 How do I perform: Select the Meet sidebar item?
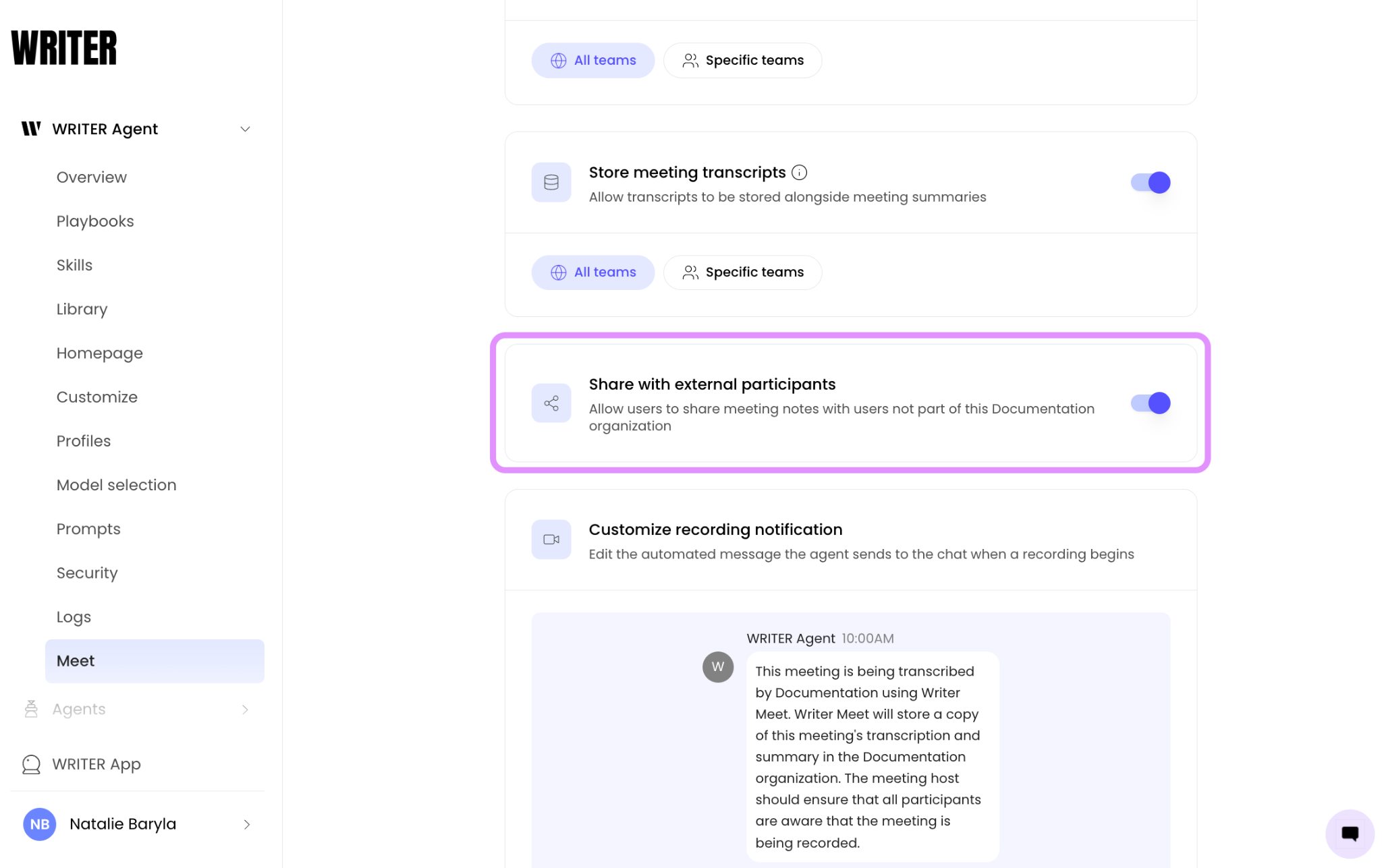pos(155,661)
